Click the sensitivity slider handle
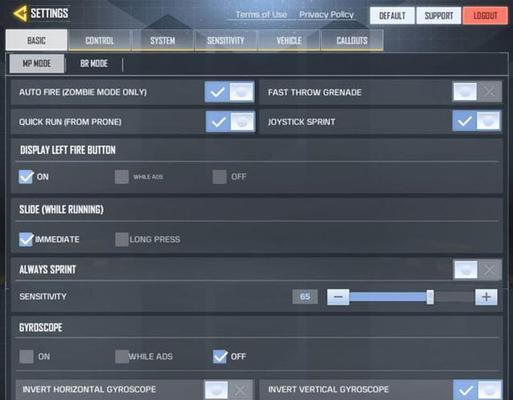Screen dimensions: 513x400 (x=430, y=297)
